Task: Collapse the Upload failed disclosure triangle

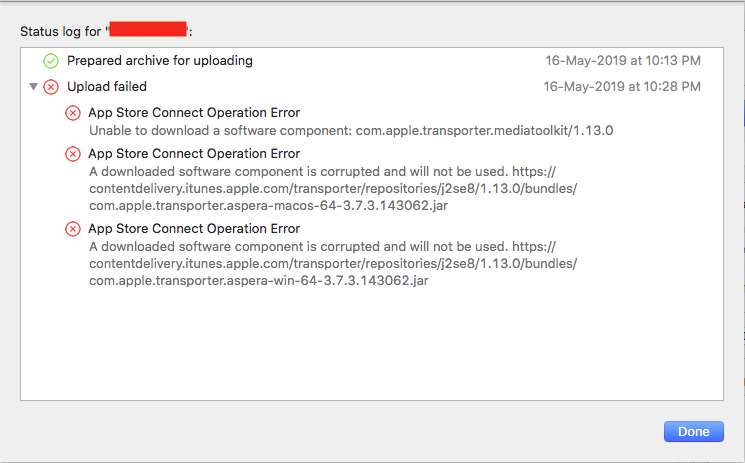Action: tap(34, 87)
